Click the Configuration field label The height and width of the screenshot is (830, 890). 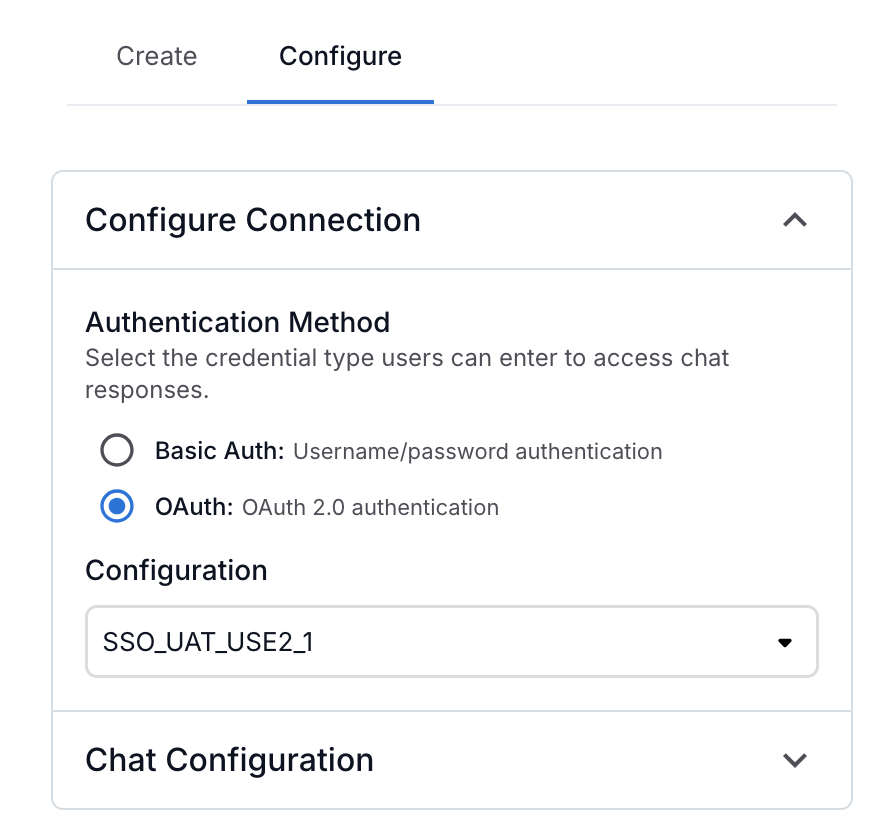(176, 570)
